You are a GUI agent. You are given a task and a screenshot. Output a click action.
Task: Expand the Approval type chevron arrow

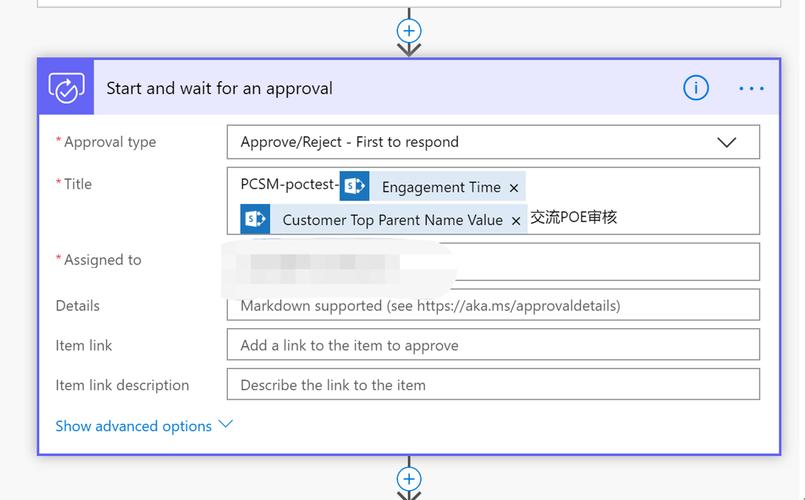726,142
